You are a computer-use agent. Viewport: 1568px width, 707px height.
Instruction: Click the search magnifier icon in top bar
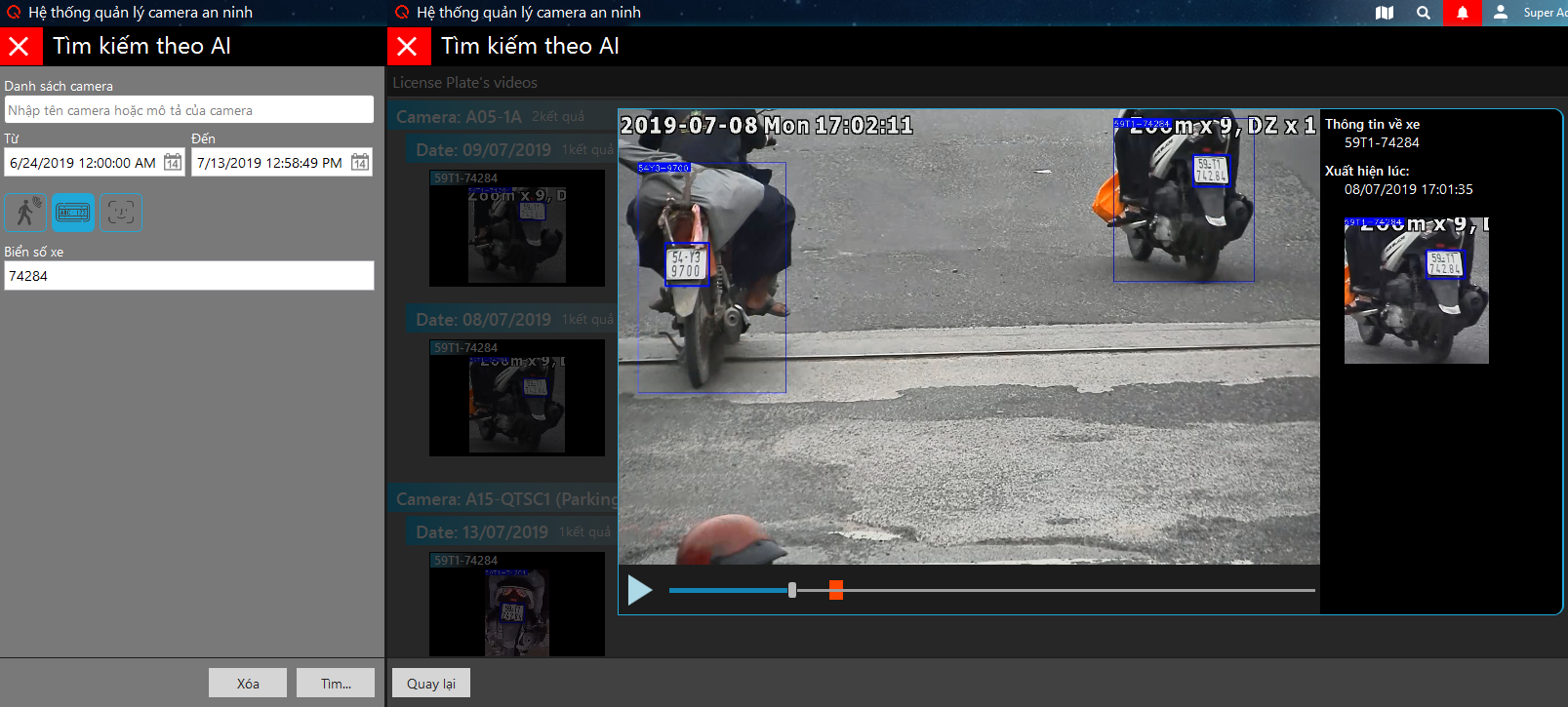pos(1424,13)
